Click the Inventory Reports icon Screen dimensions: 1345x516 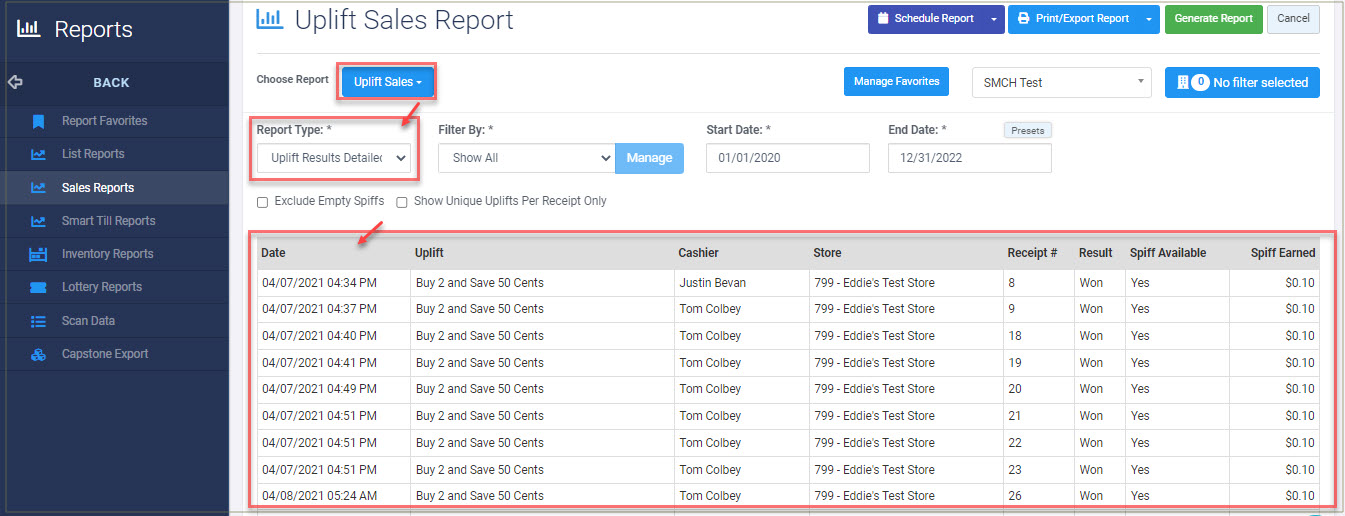click(x=38, y=254)
